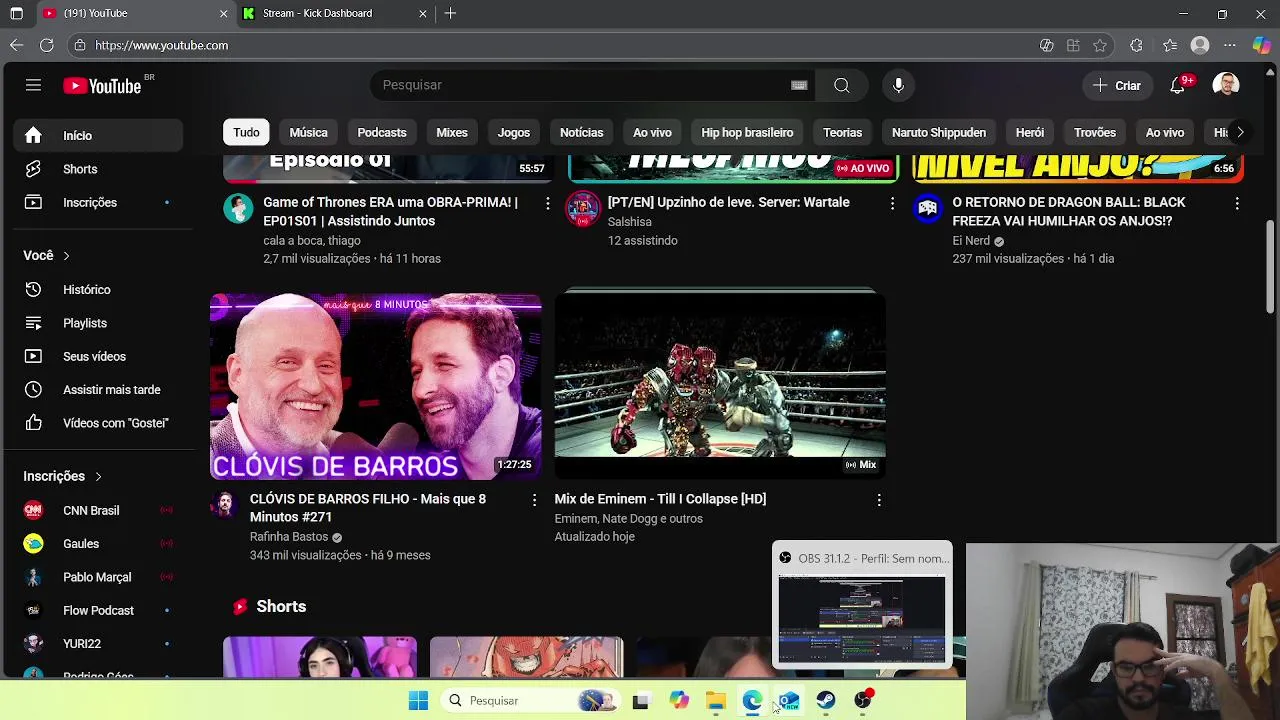Select the Podcasts filter chip
The width and height of the screenshot is (1280, 720).
coord(382,132)
